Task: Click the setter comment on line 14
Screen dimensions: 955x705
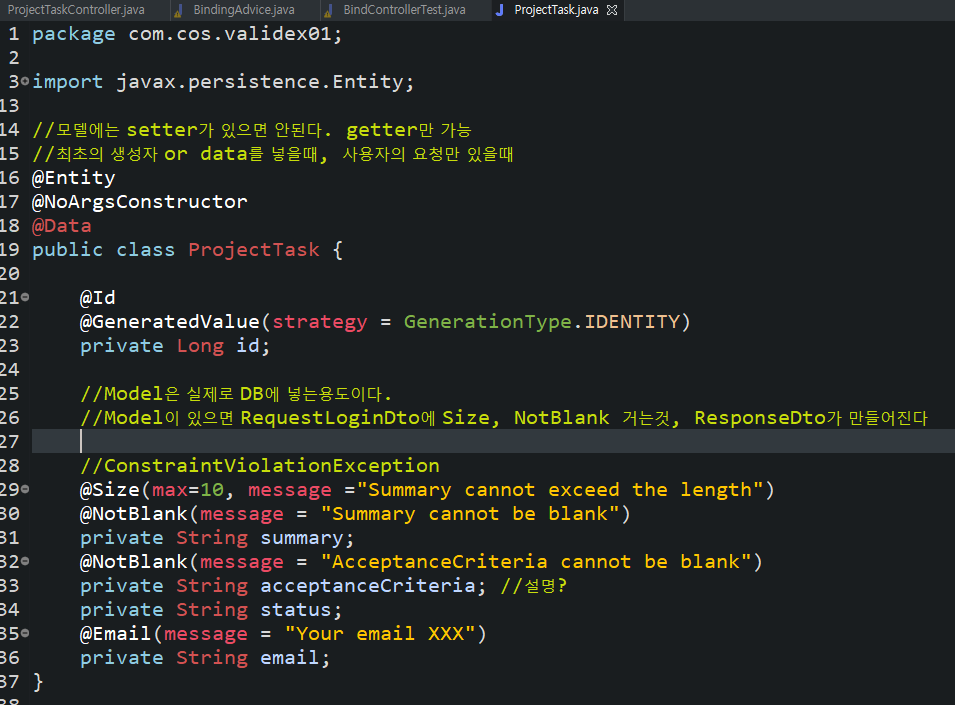Action: coord(251,130)
